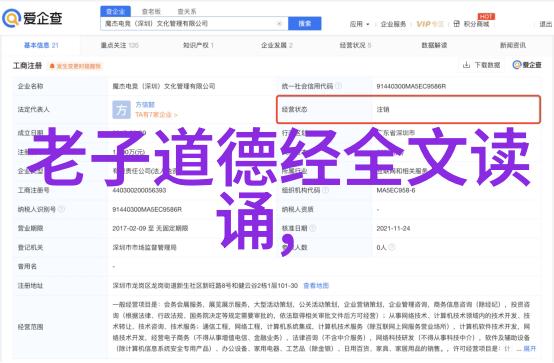Click the 工商注册 section heading
This screenshot has width=554, height=363.
coord(27,66)
